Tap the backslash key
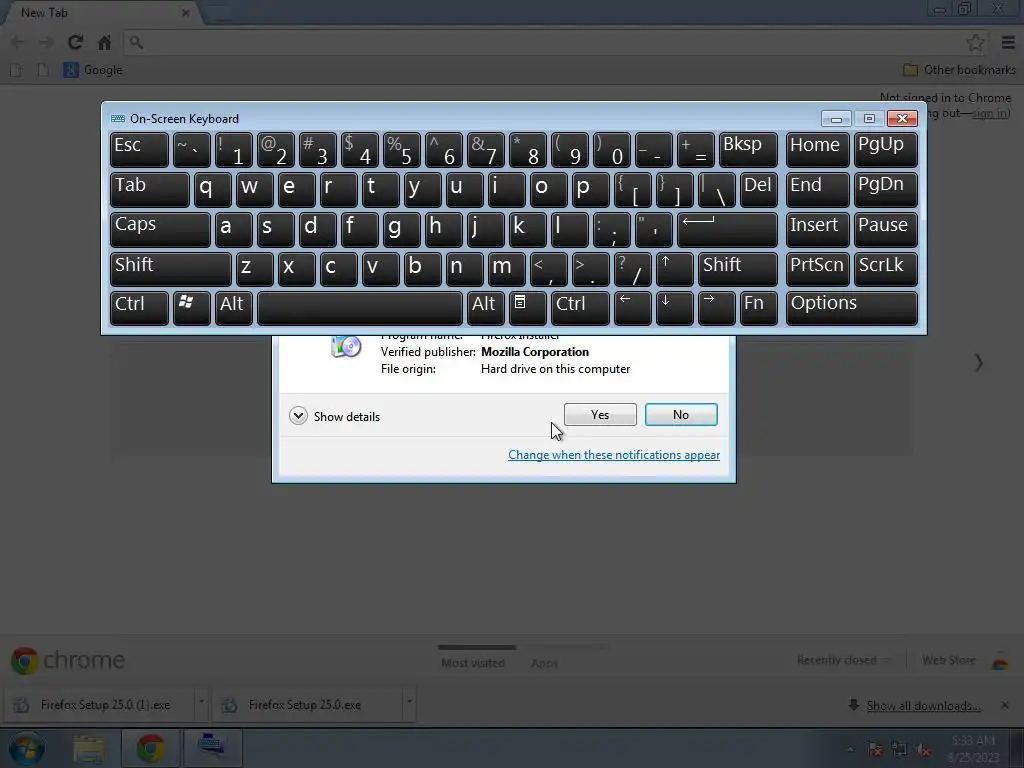Screen dimensions: 1024x768 click(716, 189)
